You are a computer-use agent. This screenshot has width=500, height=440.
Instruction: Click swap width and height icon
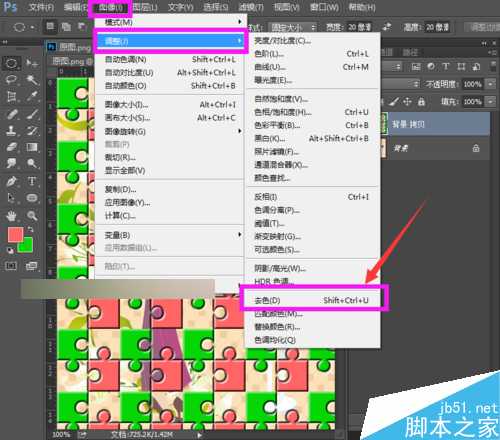pos(387,27)
